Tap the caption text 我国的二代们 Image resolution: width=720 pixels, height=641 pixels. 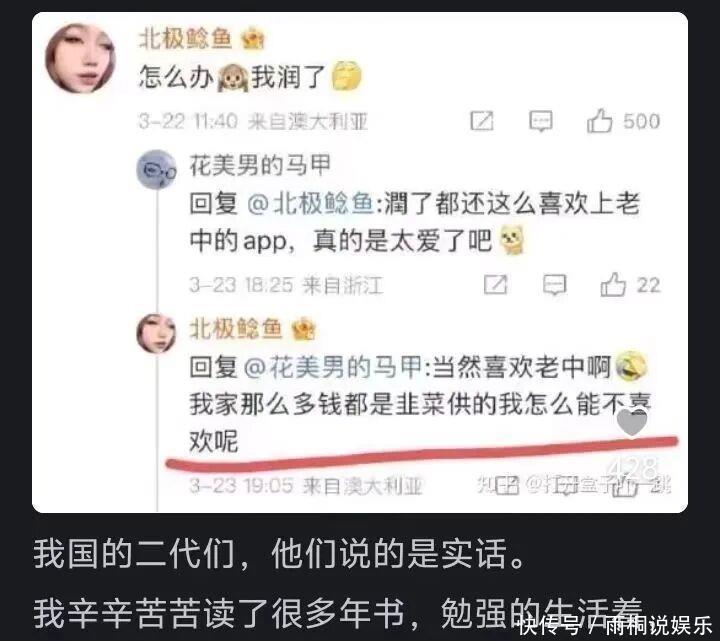point(134,553)
